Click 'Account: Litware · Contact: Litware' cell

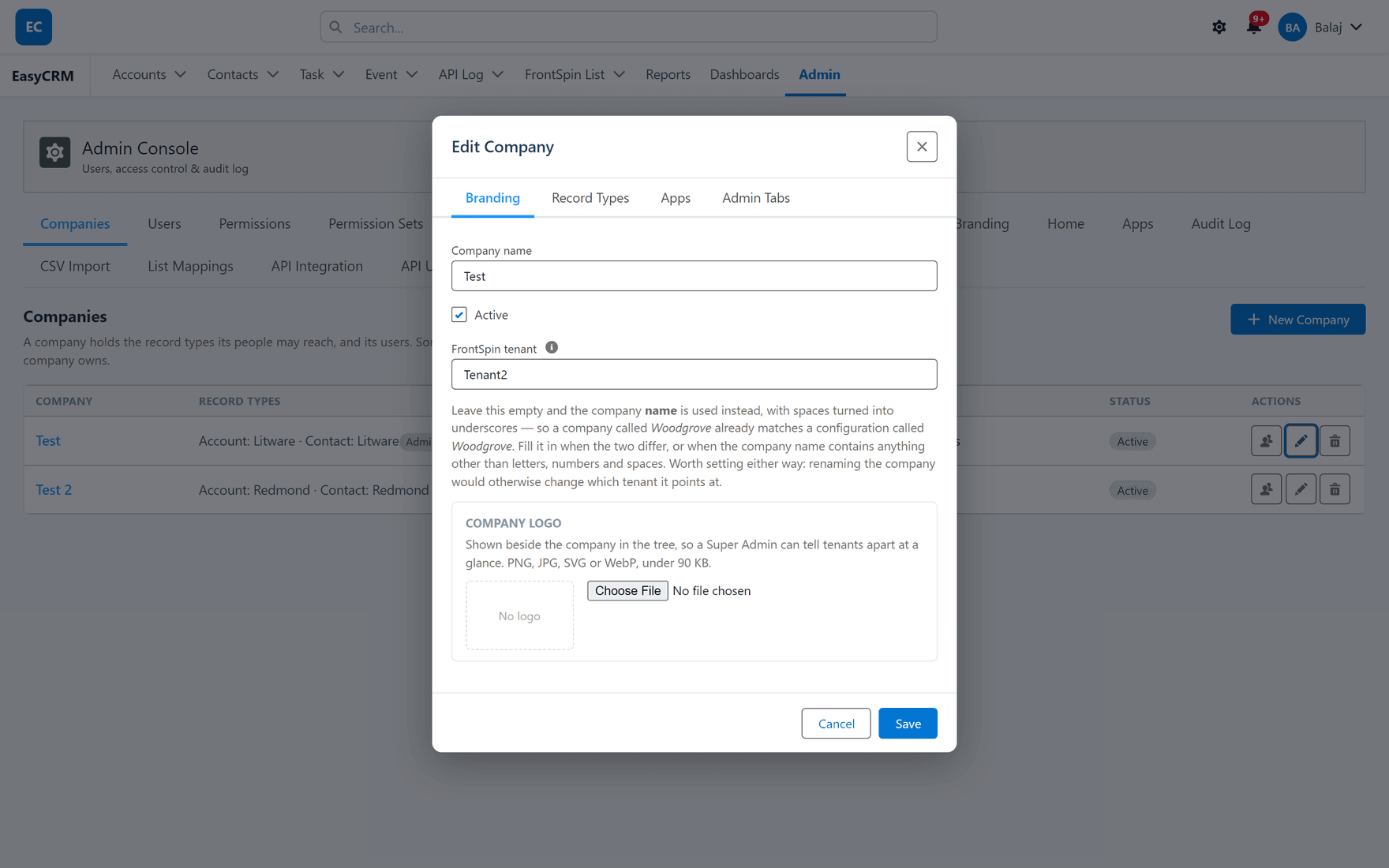(x=298, y=441)
